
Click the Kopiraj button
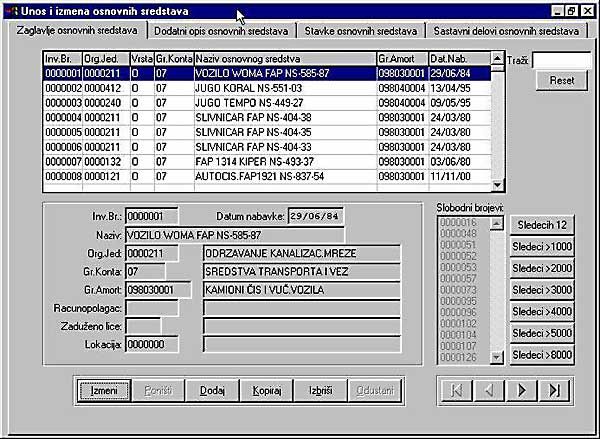coord(265,389)
